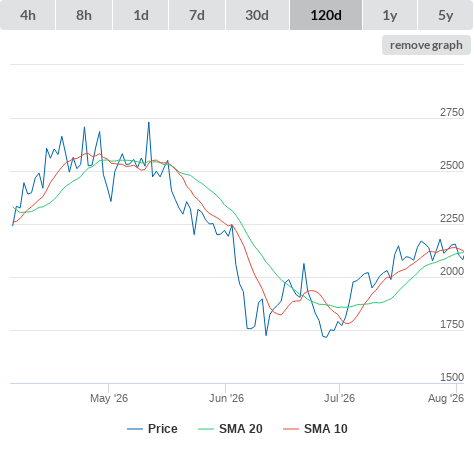Image resolution: width=474 pixels, height=455 pixels.
Task: Switch to the 1y range
Action: tap(390, 15)
